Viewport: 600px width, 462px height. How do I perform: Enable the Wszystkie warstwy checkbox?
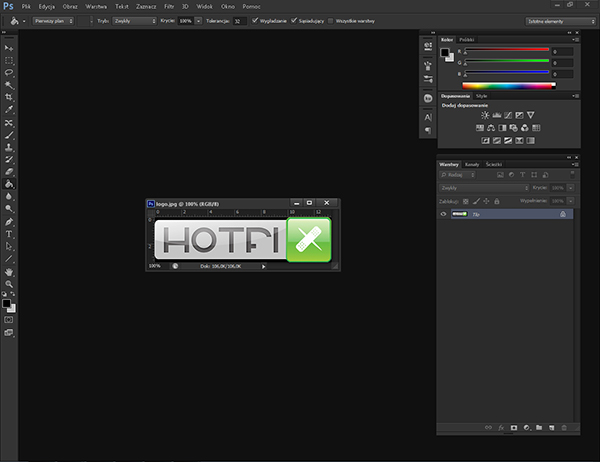pos(331,21)
